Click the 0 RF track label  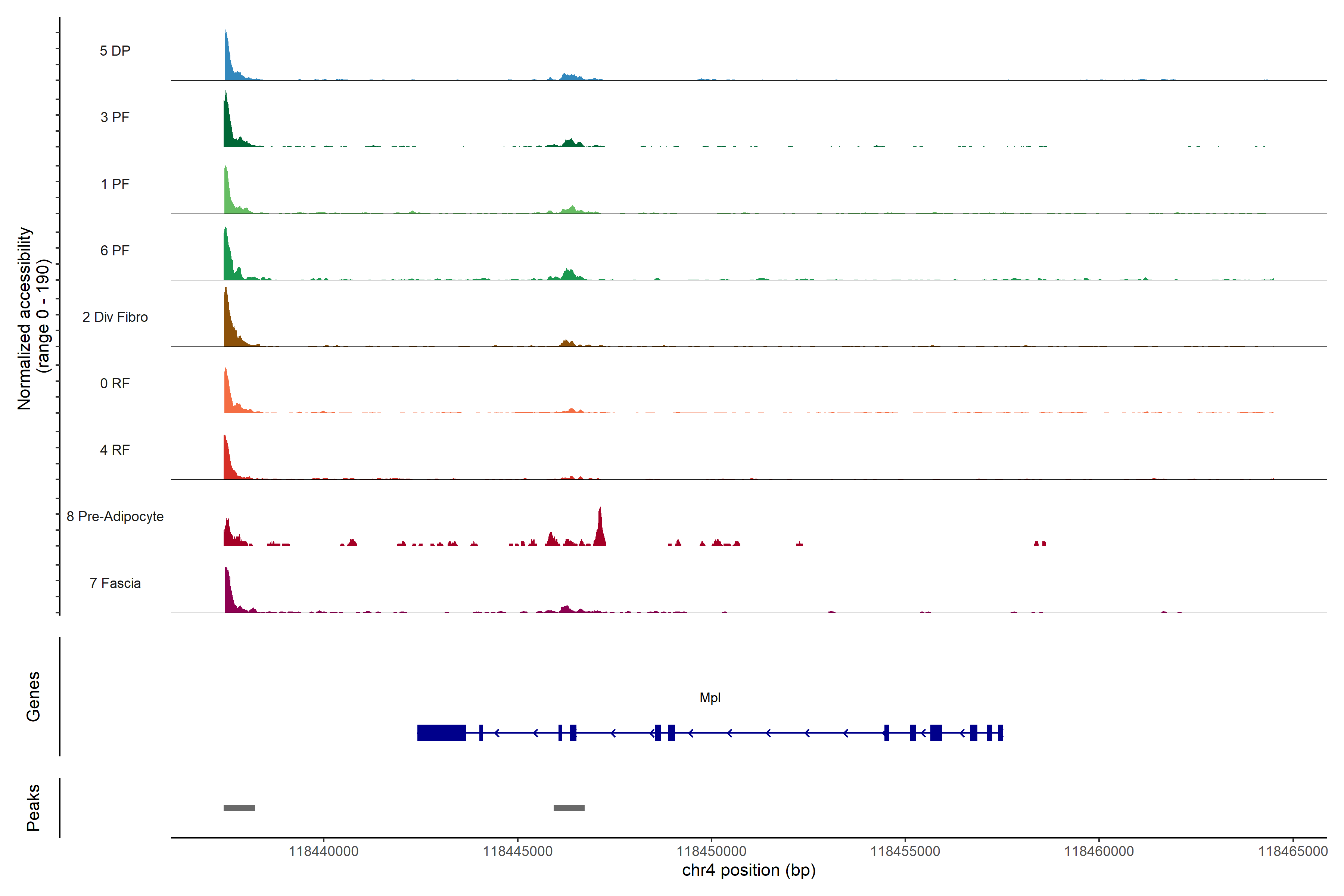(115, 383)
